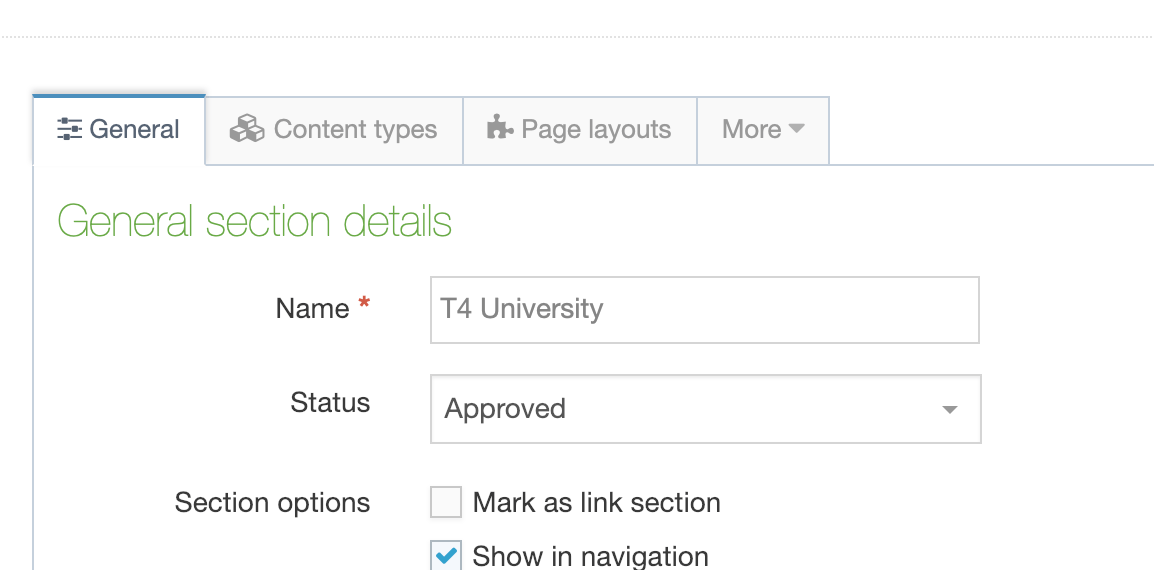Viewport: 1154px width, 570px height.
Task: Click the puzzle piece icon for Page layouts
Action: [498, 129]
